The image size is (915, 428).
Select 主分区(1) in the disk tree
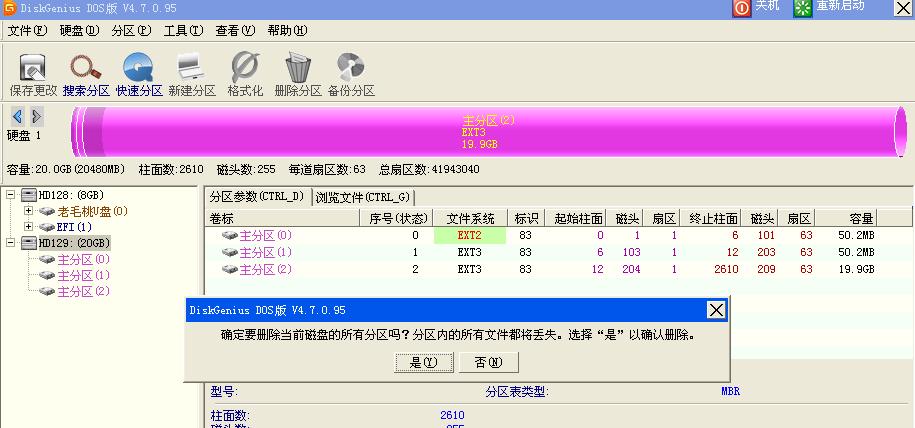[83, 275]
